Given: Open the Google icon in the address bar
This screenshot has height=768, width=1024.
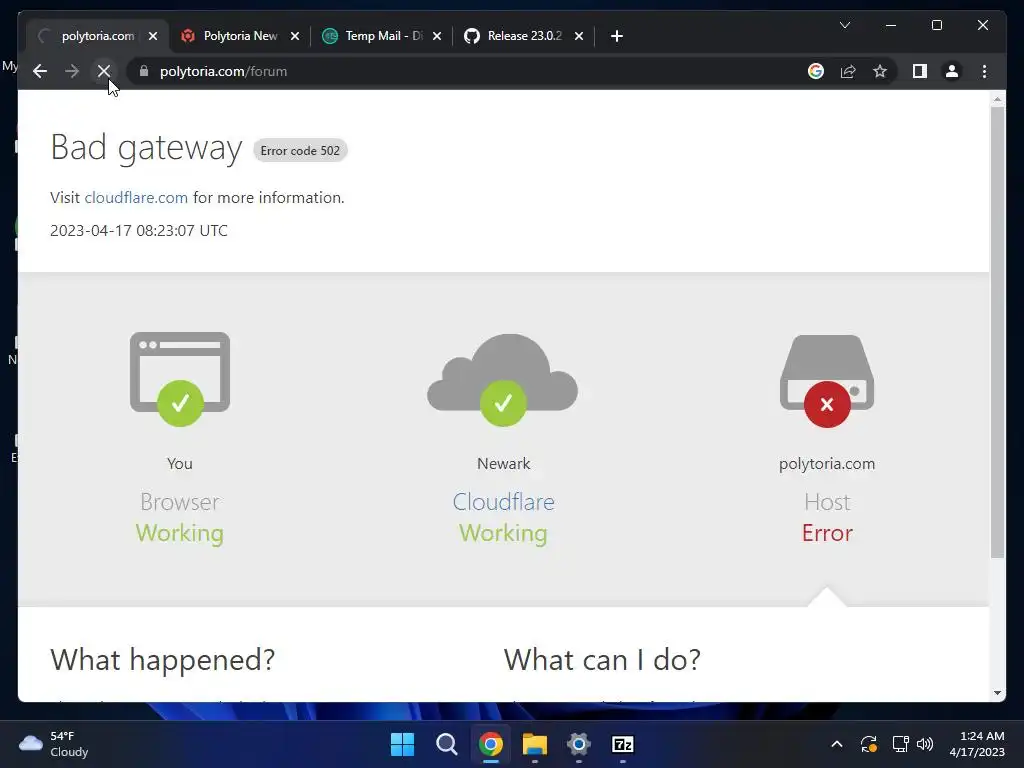Looking at the screenshot, I should pos(816,71).
